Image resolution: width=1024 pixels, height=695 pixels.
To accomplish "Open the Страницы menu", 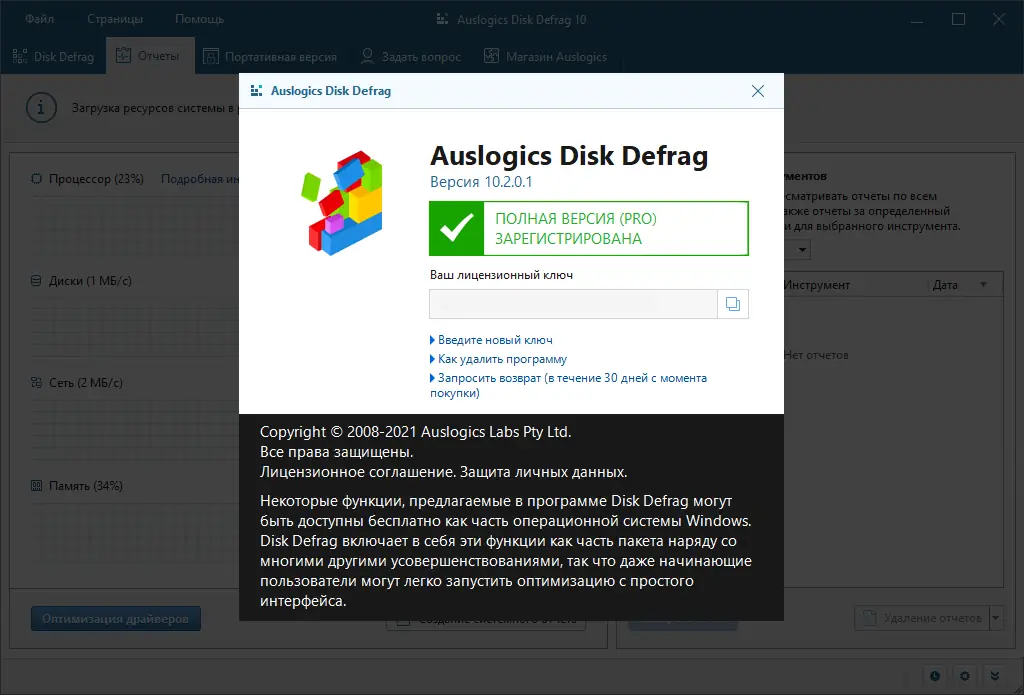I will point(115,18).
